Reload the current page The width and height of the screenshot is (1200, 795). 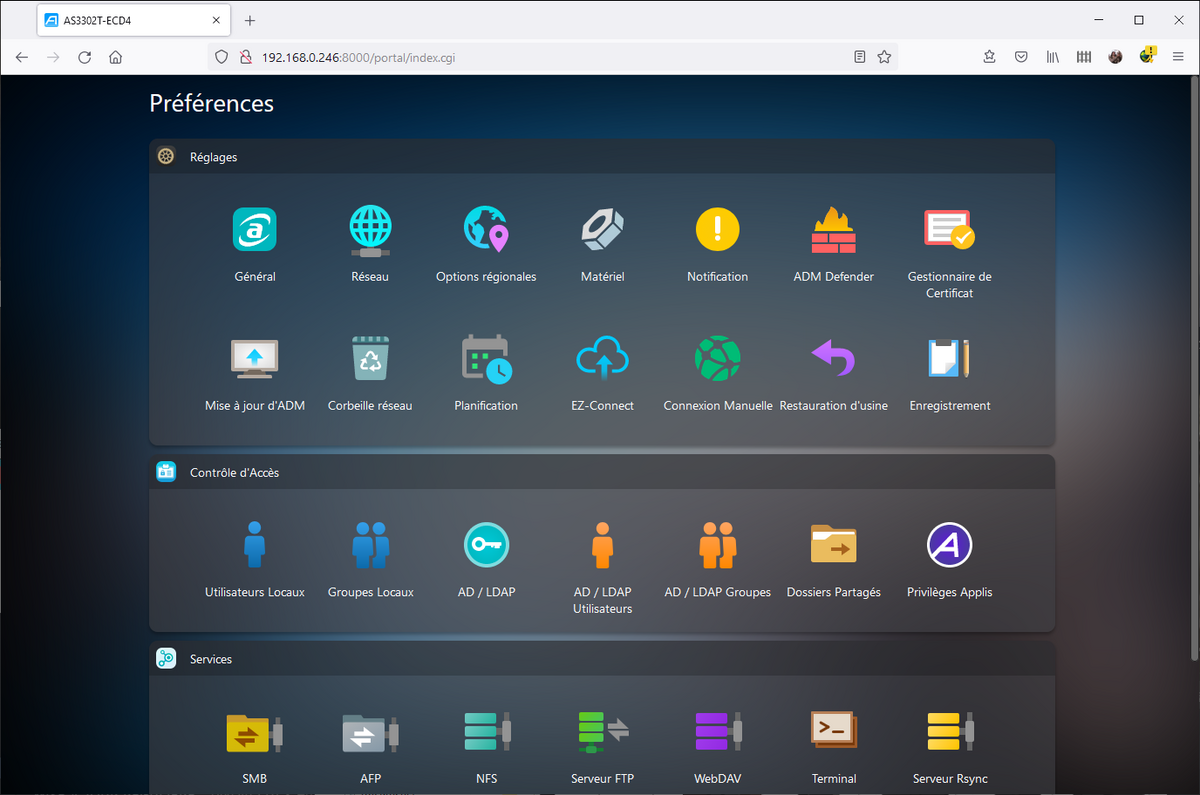[85, 57]
